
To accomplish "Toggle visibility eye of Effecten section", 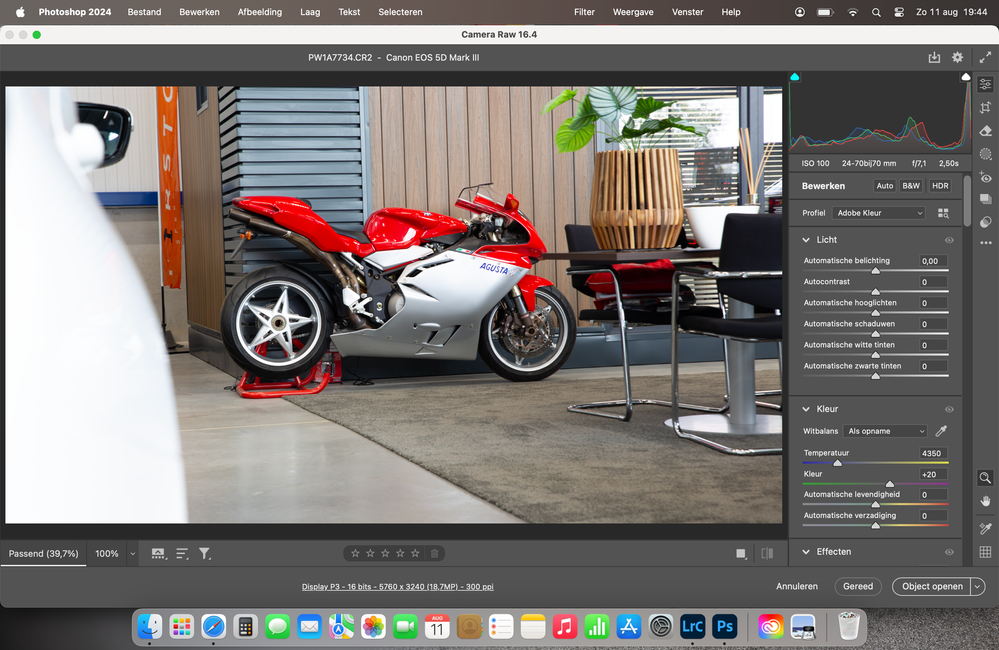I will point(949,552).
